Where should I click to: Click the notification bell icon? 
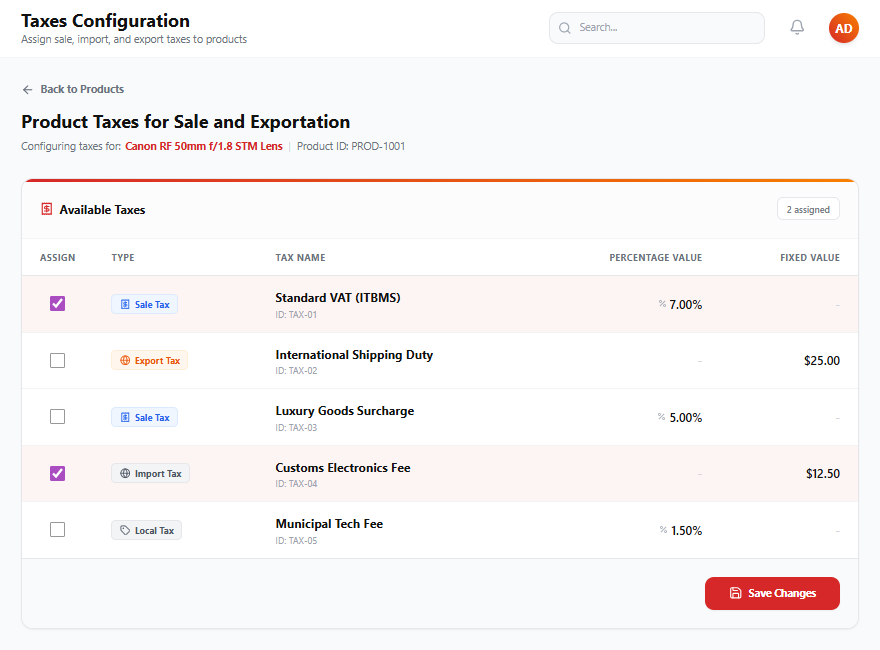pos(797,27)
